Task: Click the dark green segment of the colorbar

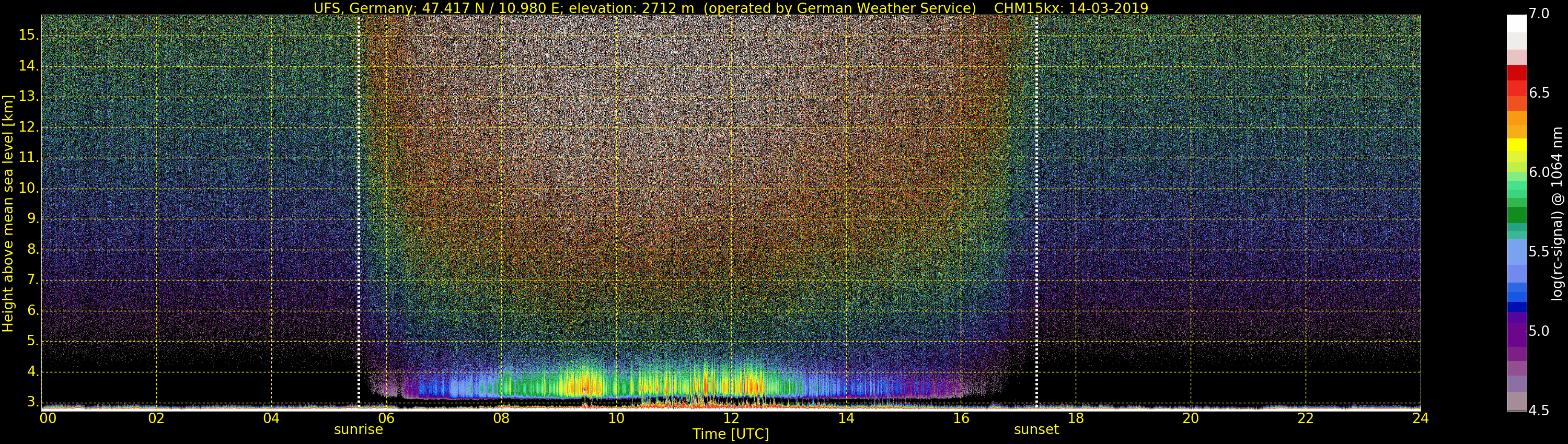Action: click(1516, 215)
